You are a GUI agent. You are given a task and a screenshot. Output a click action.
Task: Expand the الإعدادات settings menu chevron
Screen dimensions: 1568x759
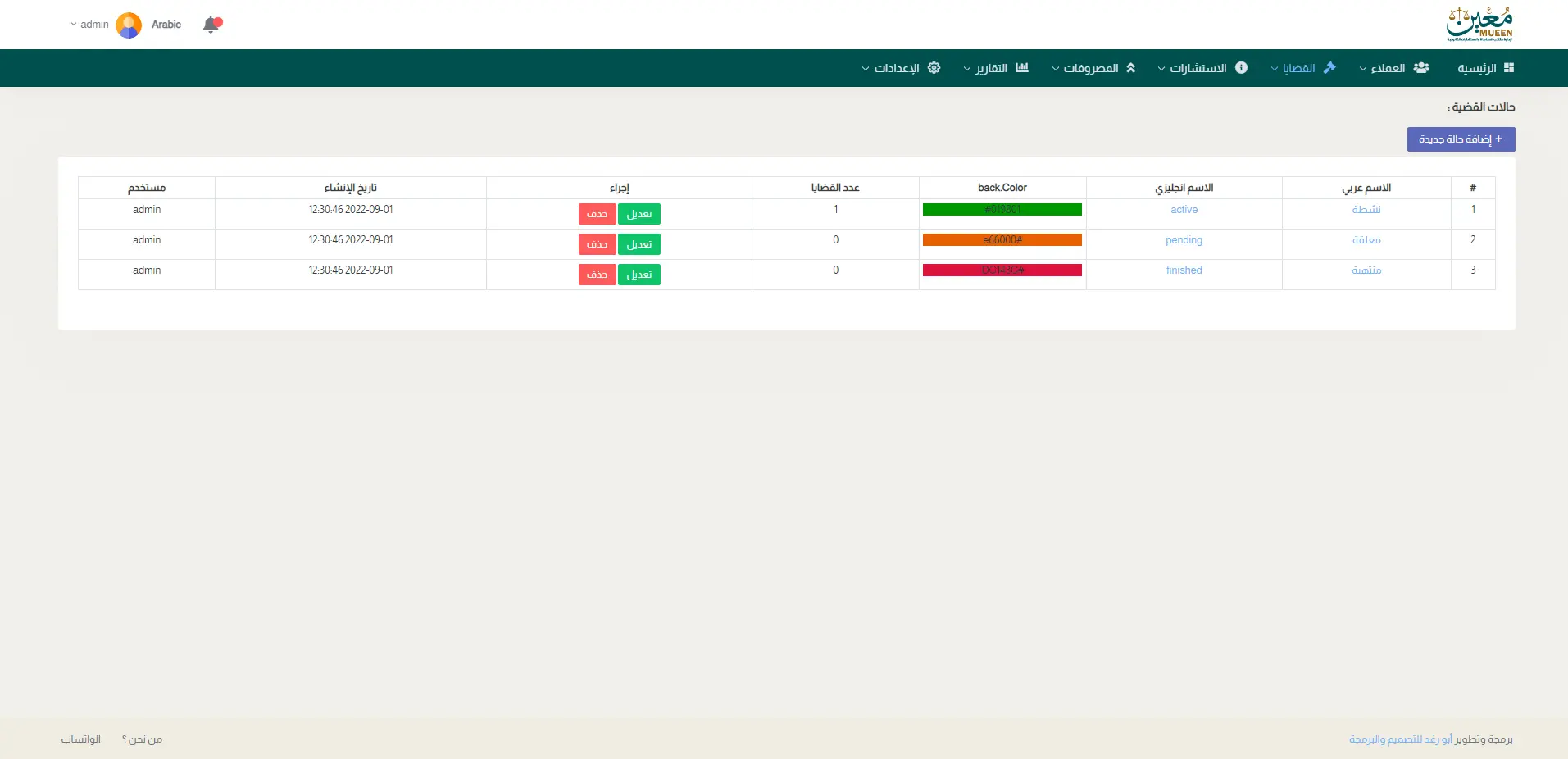click(866, 69)
